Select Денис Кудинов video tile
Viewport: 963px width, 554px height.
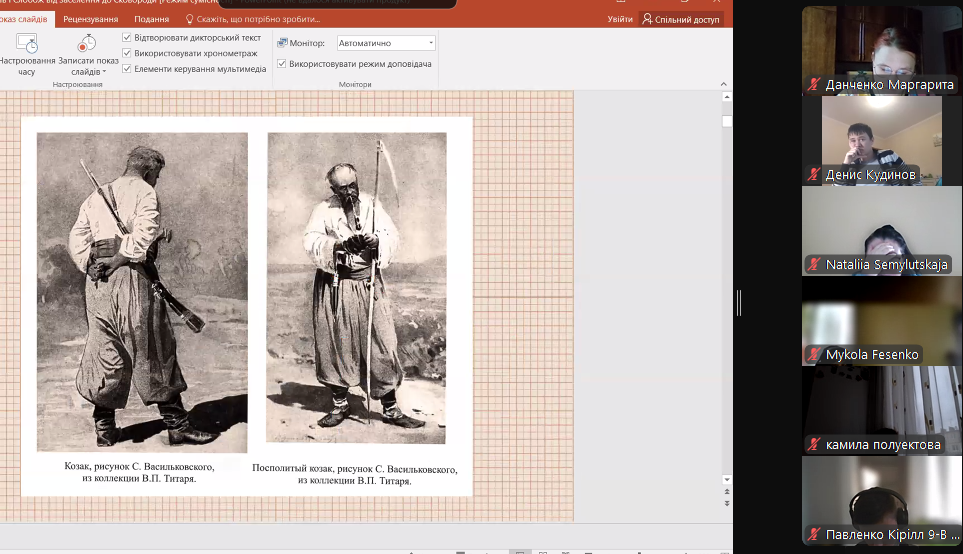[x=881, y=141]
